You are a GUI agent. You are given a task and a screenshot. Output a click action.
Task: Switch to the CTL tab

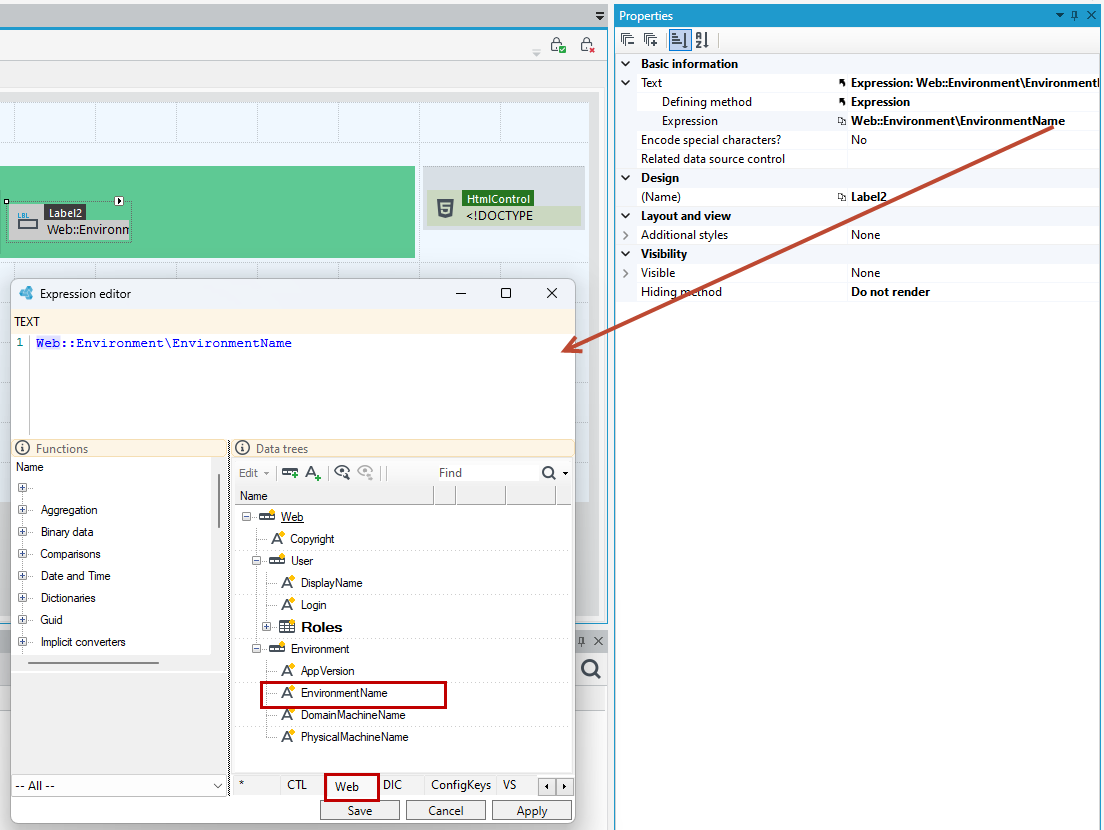tap(297, 785)
